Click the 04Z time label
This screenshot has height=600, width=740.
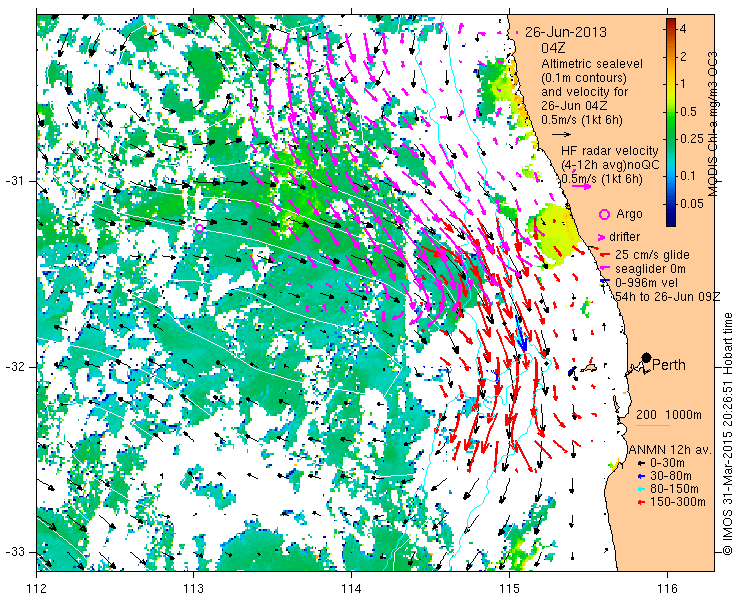(x=553, y=48)
